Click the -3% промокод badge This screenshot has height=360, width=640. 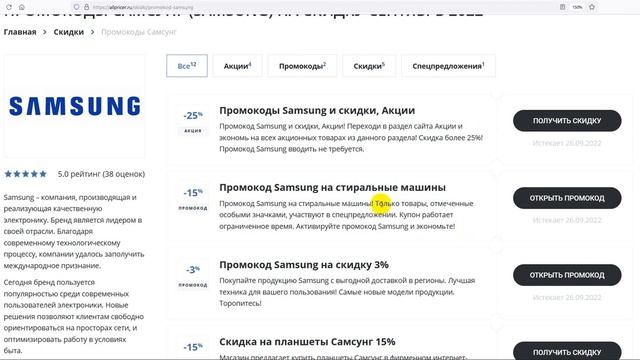tap(193, 276)
